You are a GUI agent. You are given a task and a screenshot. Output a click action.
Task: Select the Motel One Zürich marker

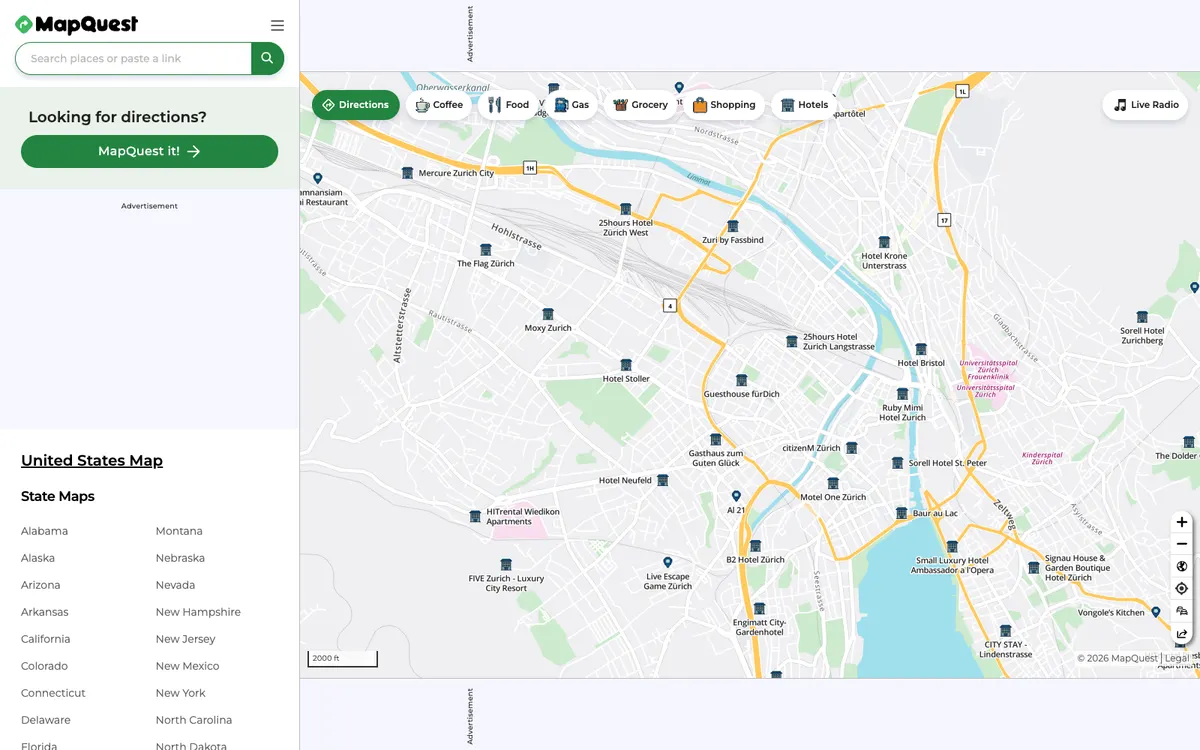point(833,483)
